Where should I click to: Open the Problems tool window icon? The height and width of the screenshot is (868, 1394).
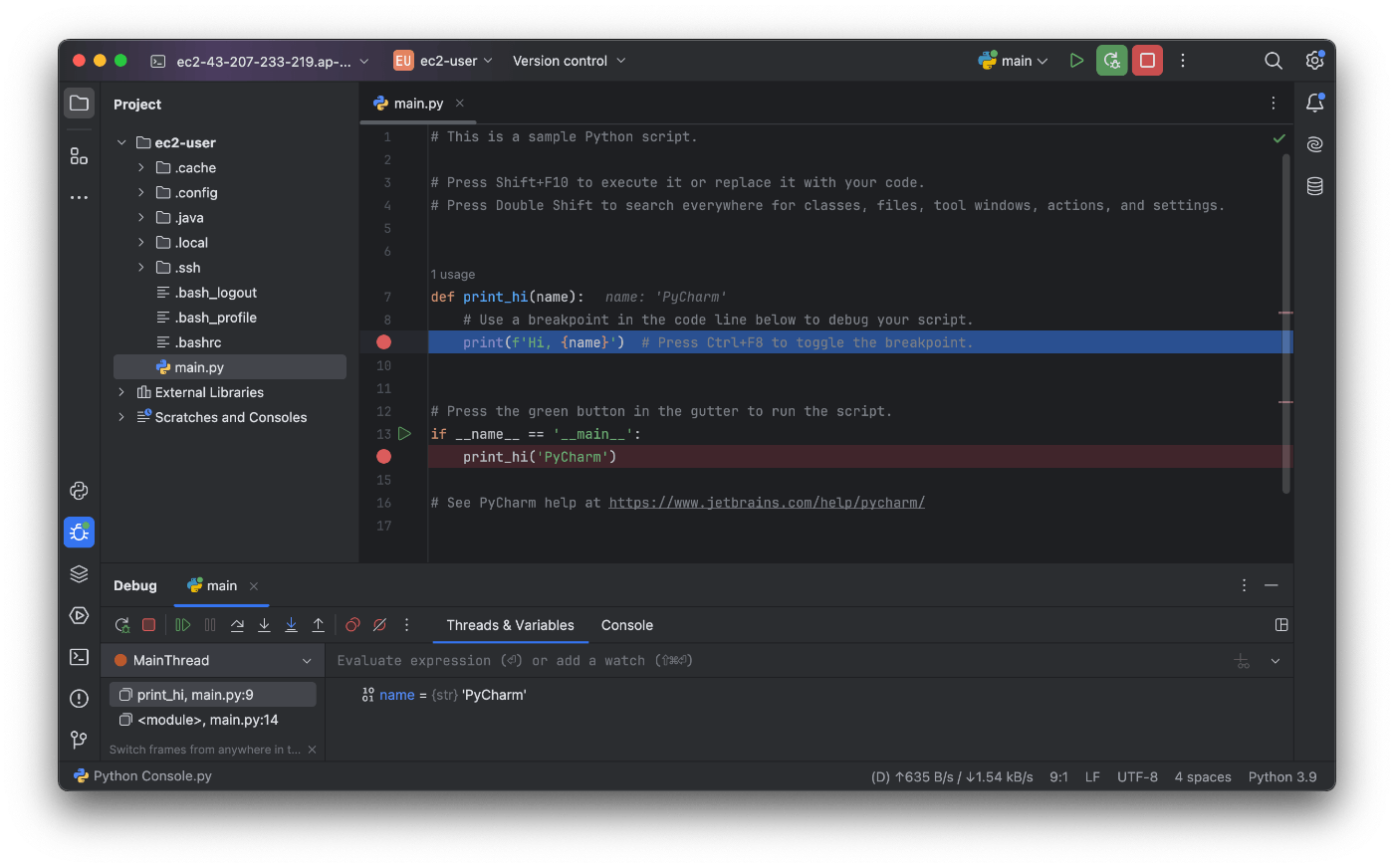click(x=80, y=699)
